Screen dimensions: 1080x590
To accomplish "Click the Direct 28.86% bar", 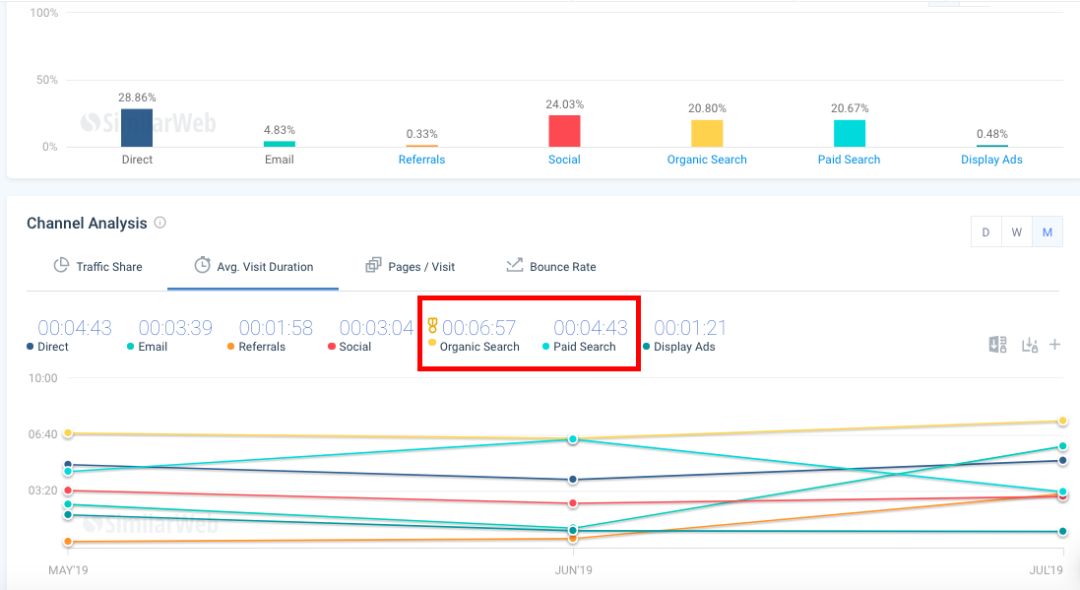I will [x=137, y=127].
